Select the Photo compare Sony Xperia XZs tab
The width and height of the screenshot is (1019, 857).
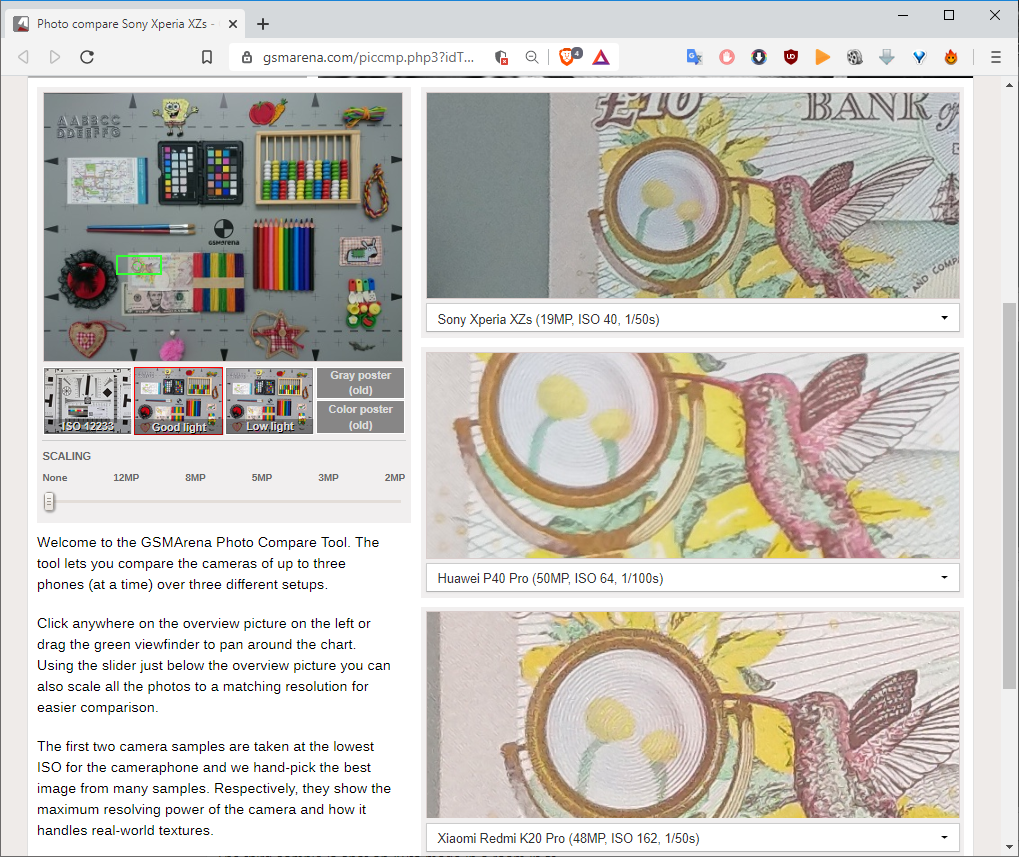pyautogui.click(x=126, y=23)
